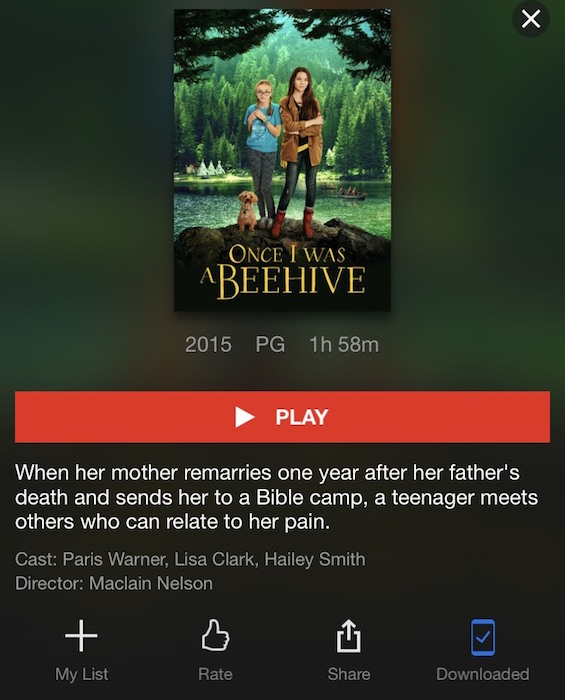Click cast member Hailey Smith

point(315,559)
